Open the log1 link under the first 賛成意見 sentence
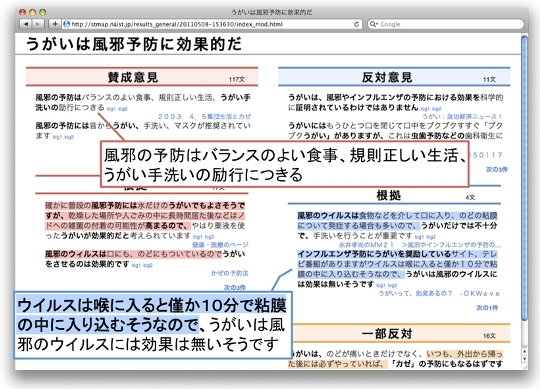This screenshot has height=389, width=540. click(x=111, y=109)
